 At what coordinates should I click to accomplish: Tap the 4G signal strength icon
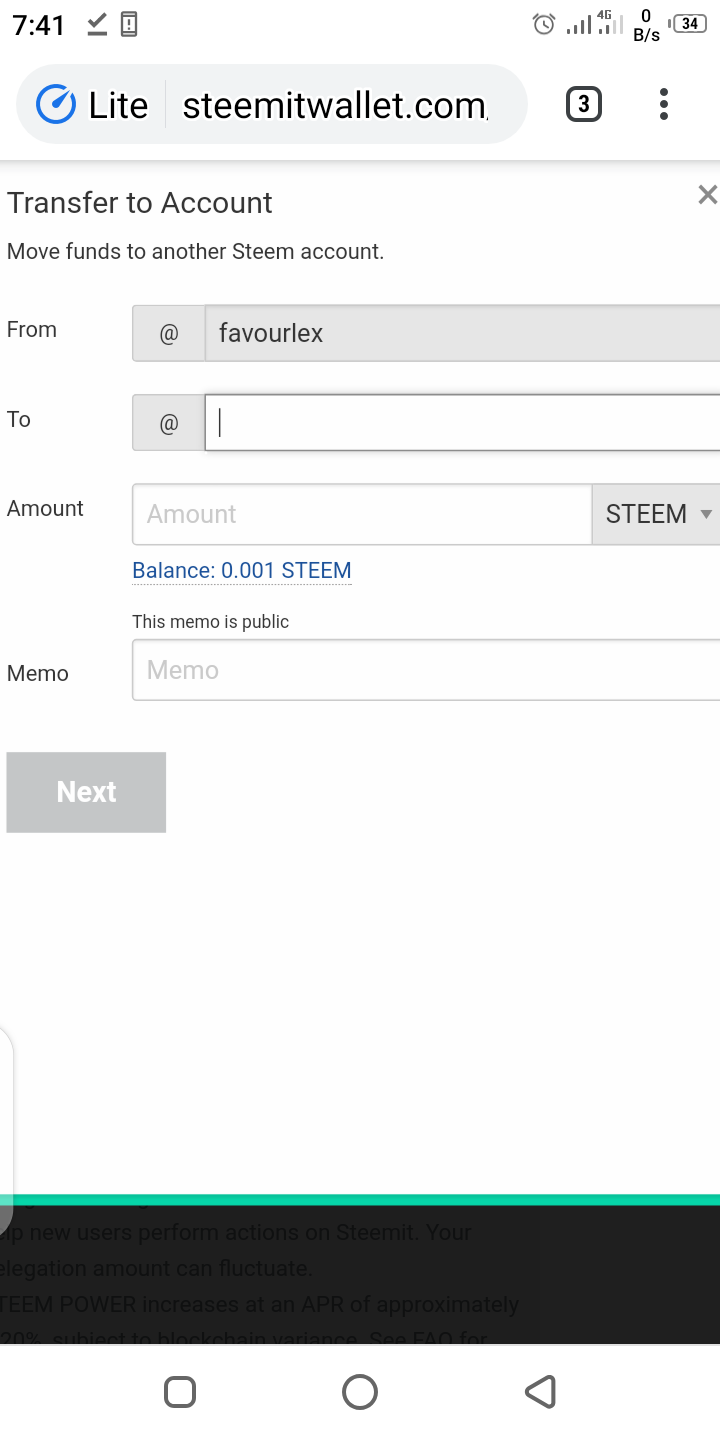coord(610,24)
